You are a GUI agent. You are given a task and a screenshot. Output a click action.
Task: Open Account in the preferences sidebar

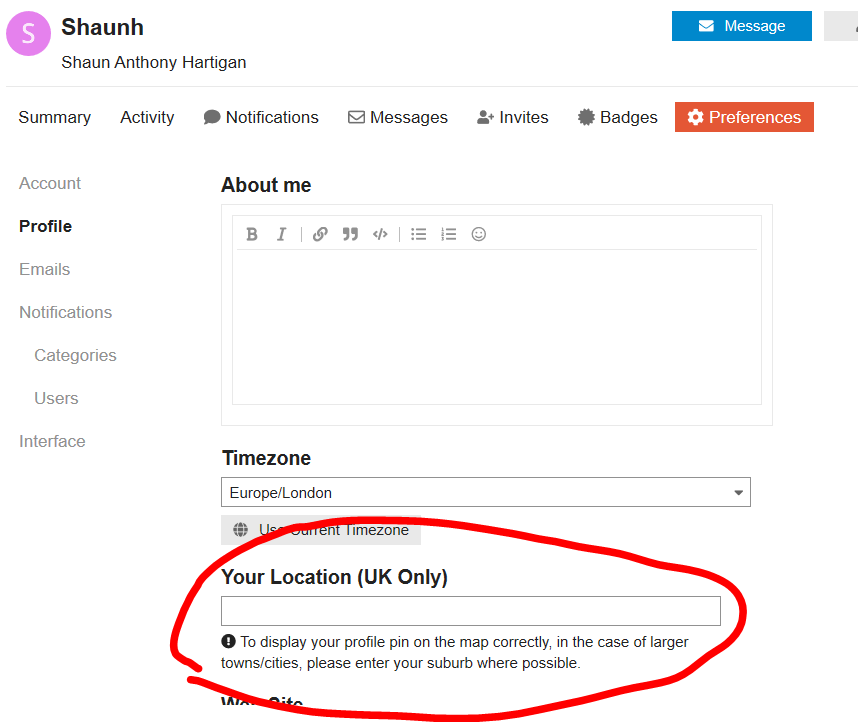pyautogui.click(x=50, y=183)
